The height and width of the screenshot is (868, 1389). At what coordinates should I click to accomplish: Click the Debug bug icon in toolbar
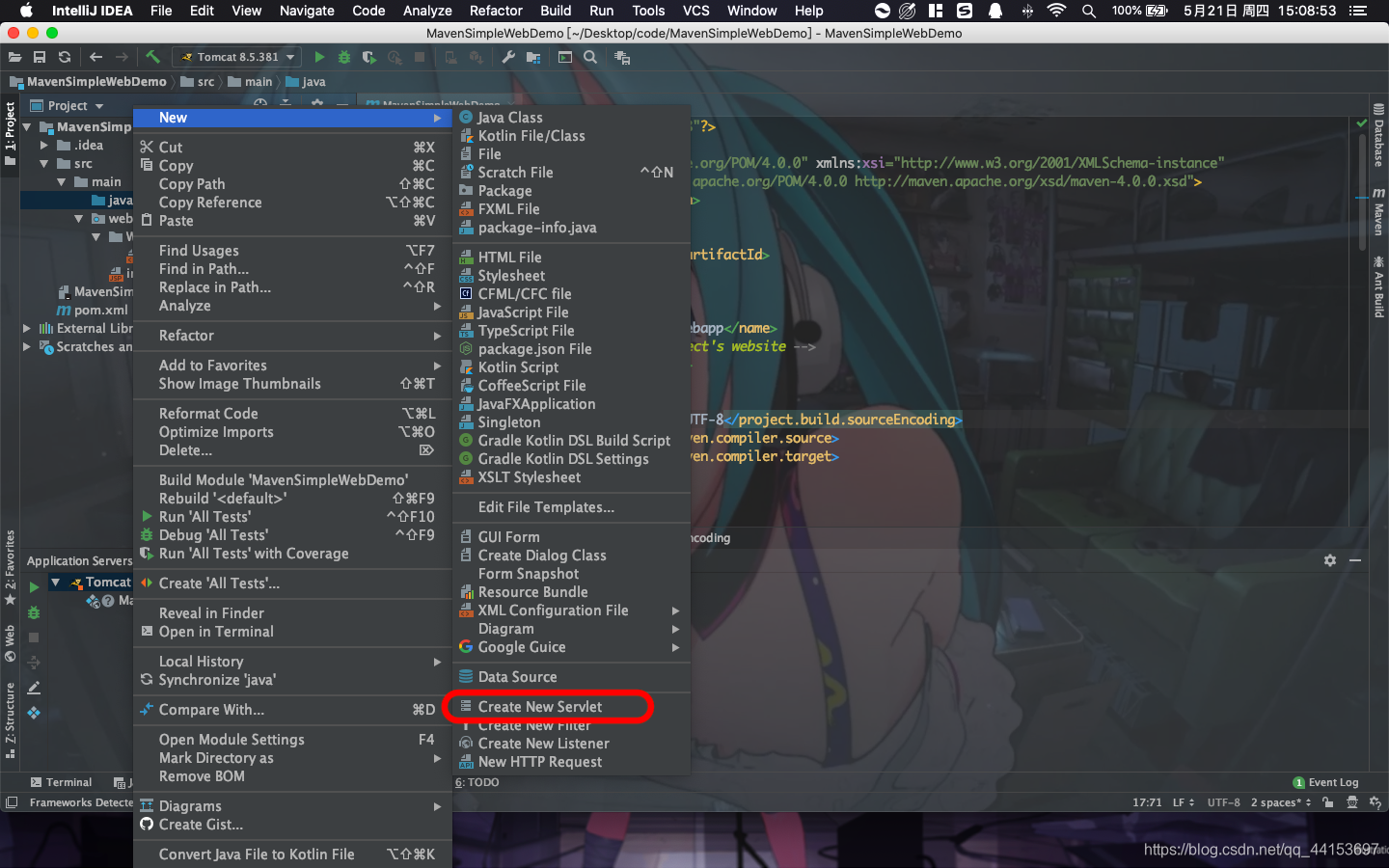click(344, 57)
